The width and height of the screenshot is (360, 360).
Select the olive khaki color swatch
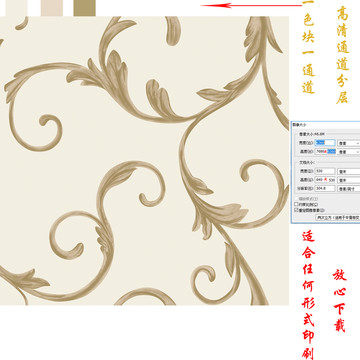[x=85, y=8]
